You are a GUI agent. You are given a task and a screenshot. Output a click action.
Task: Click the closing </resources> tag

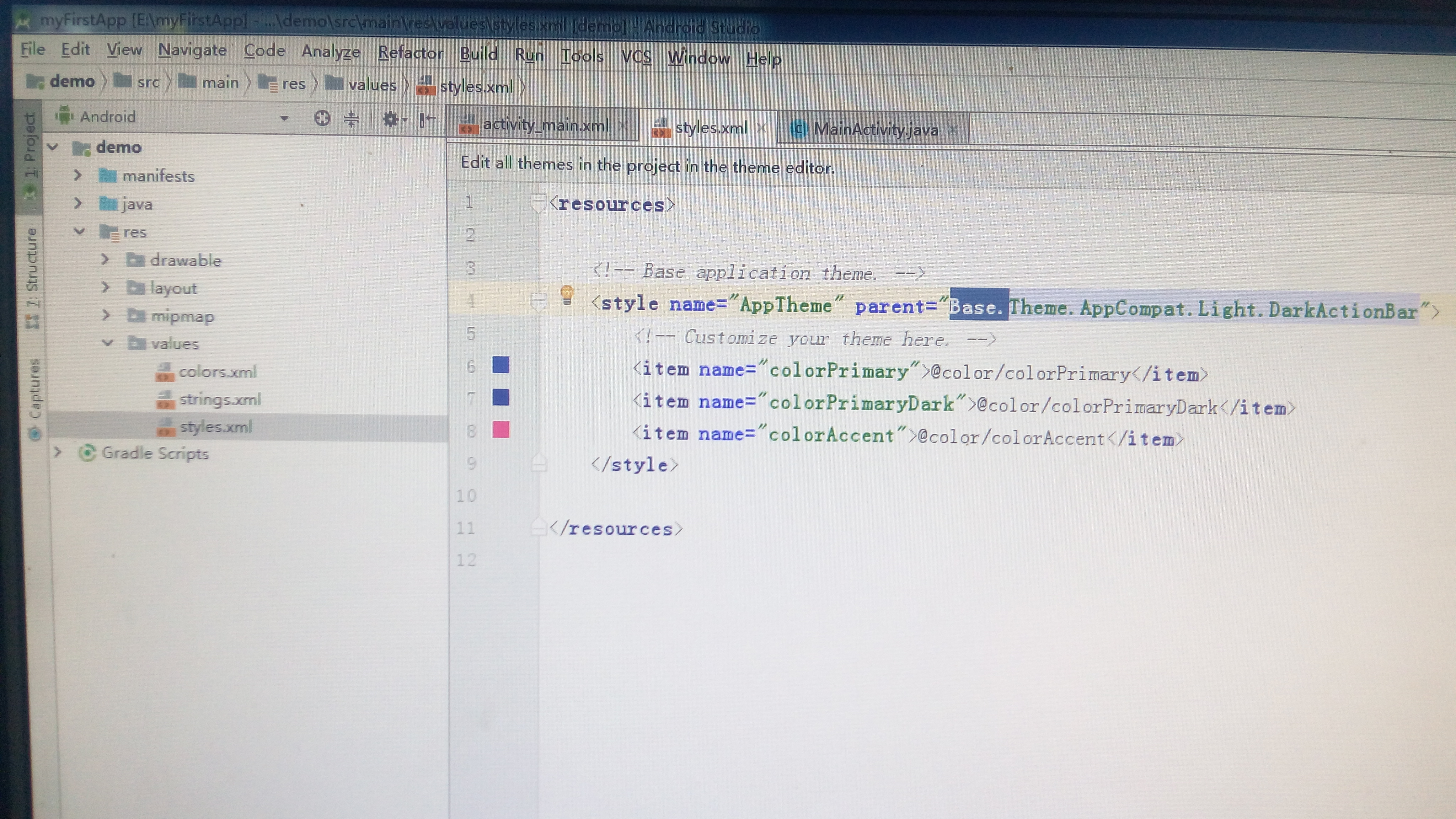click(616, 529)
